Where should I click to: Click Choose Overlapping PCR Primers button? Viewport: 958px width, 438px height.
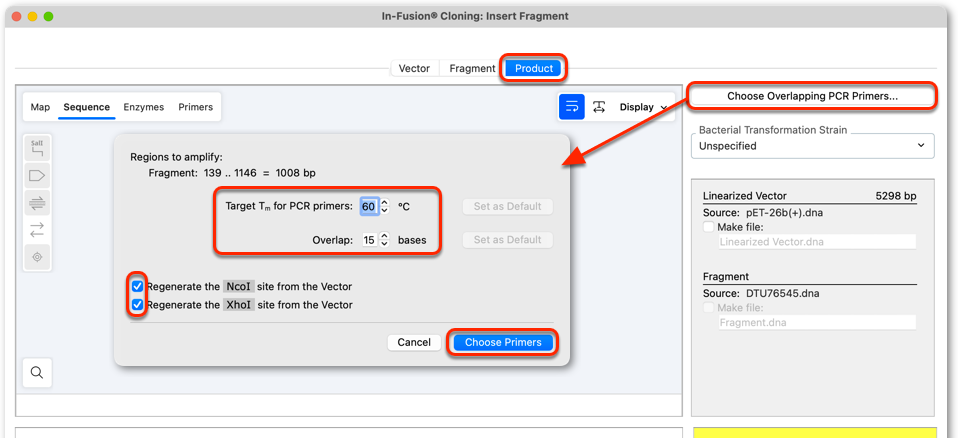(812, 96)
